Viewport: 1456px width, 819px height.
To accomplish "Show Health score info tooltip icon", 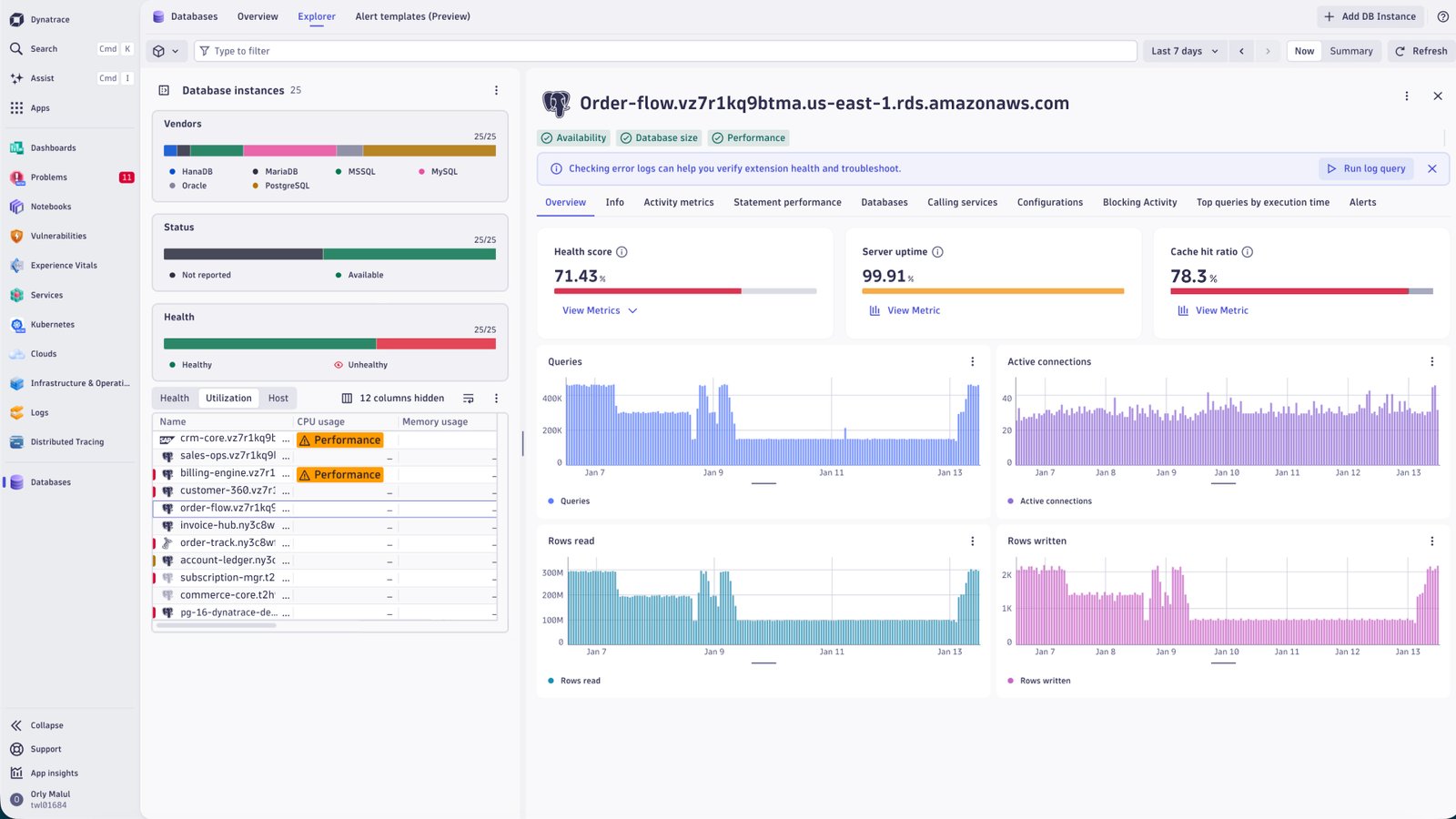I will click(622, 252).
